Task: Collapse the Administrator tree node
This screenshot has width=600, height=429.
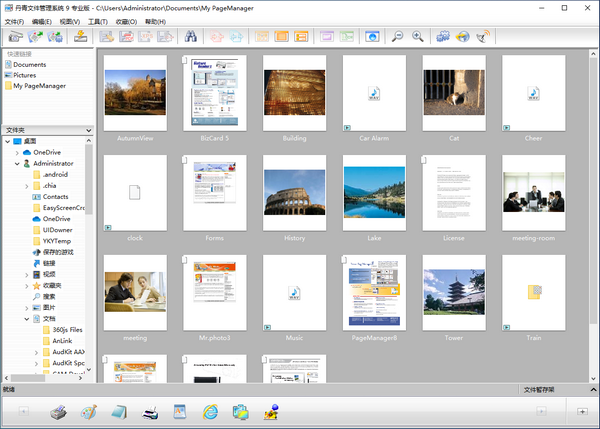Action: coord(17,164)
